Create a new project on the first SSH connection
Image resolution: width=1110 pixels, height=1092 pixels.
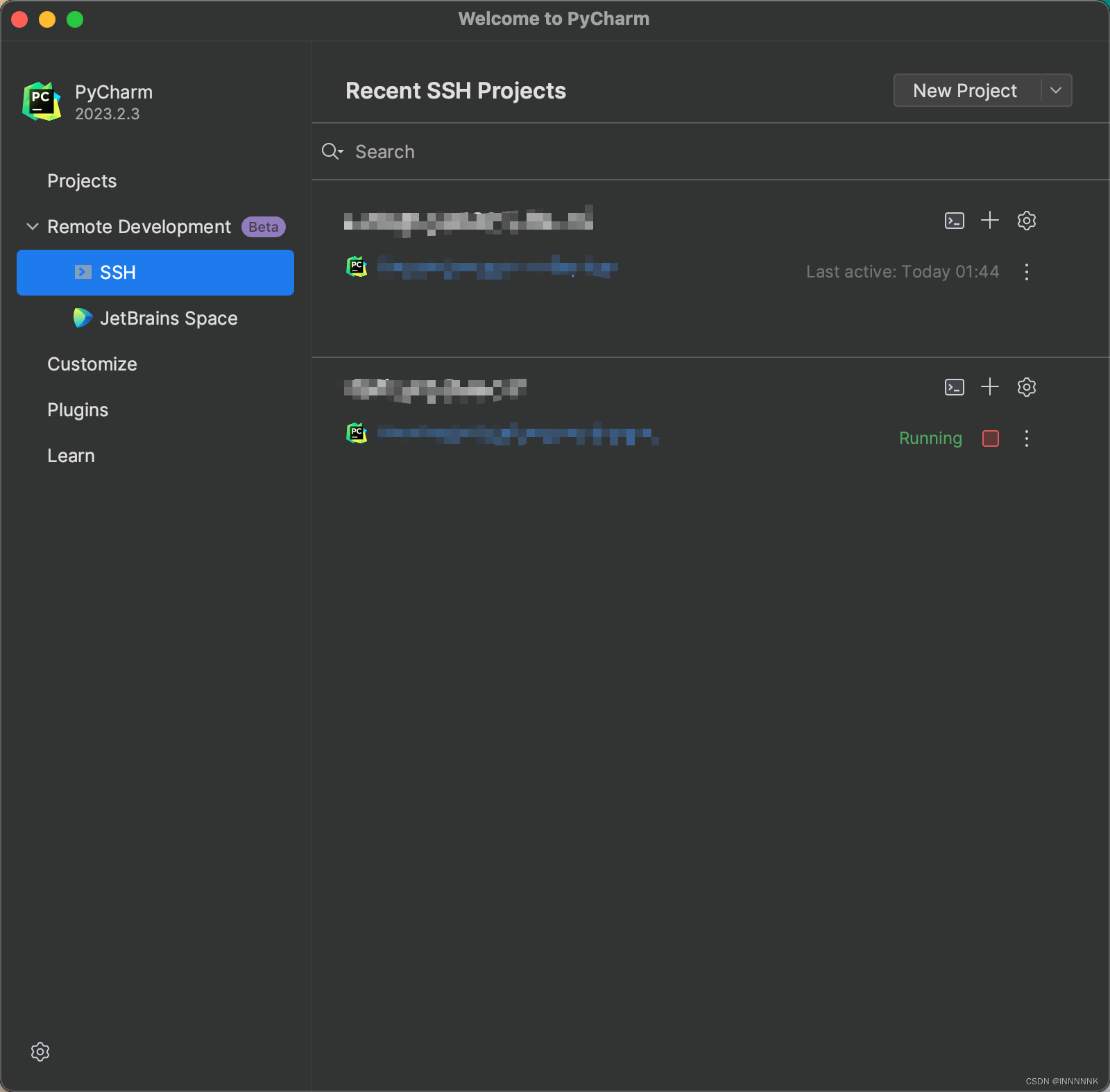990,221
